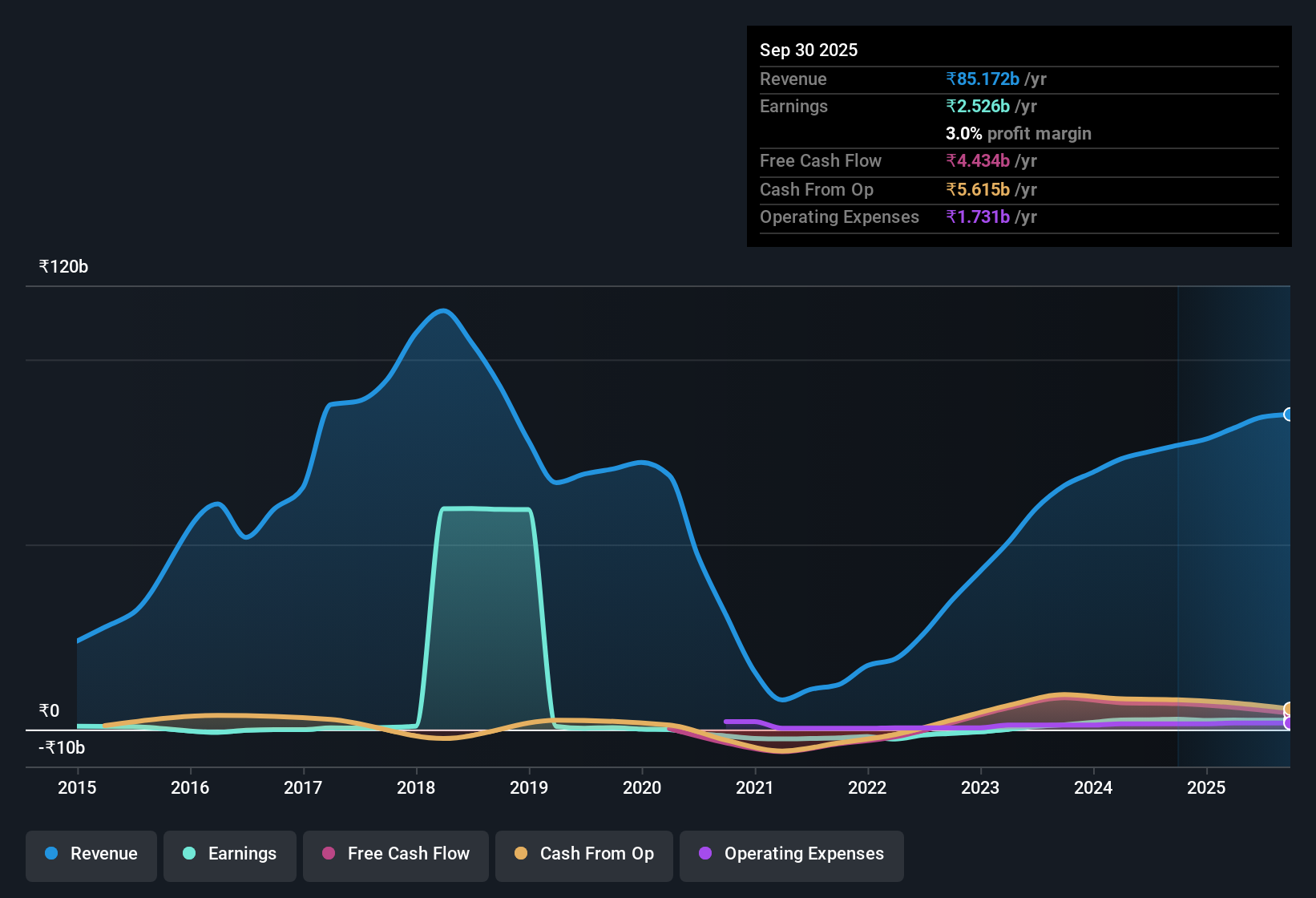This screenshot has height=898, width=1316.
Task: Click the purple Operating Expenses dot icon
Action: point(705,854)
